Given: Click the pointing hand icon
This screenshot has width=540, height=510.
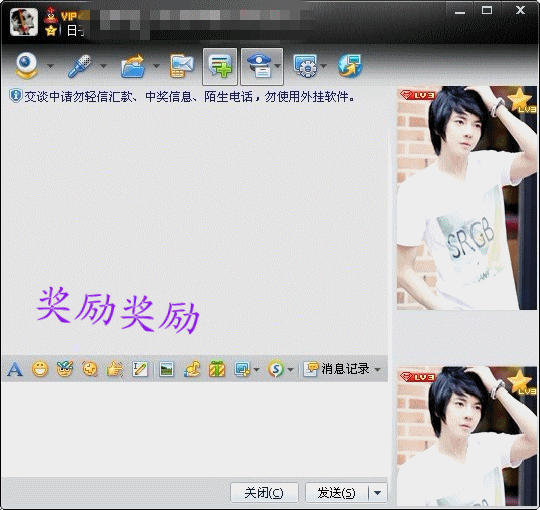Looking at the screenshot, I should (x=115, y=370).
